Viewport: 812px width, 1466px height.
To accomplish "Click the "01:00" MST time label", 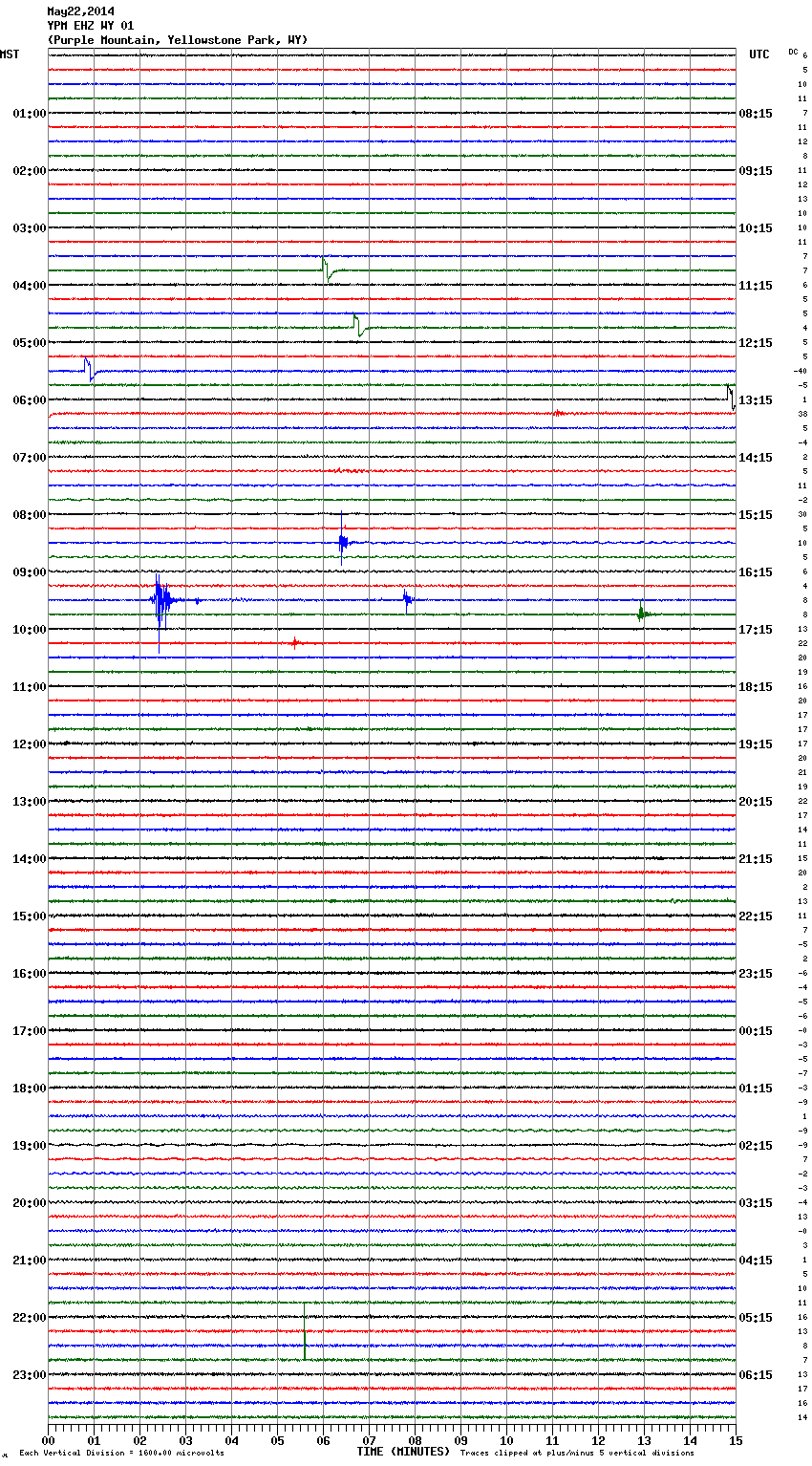I will click(30, 114).
